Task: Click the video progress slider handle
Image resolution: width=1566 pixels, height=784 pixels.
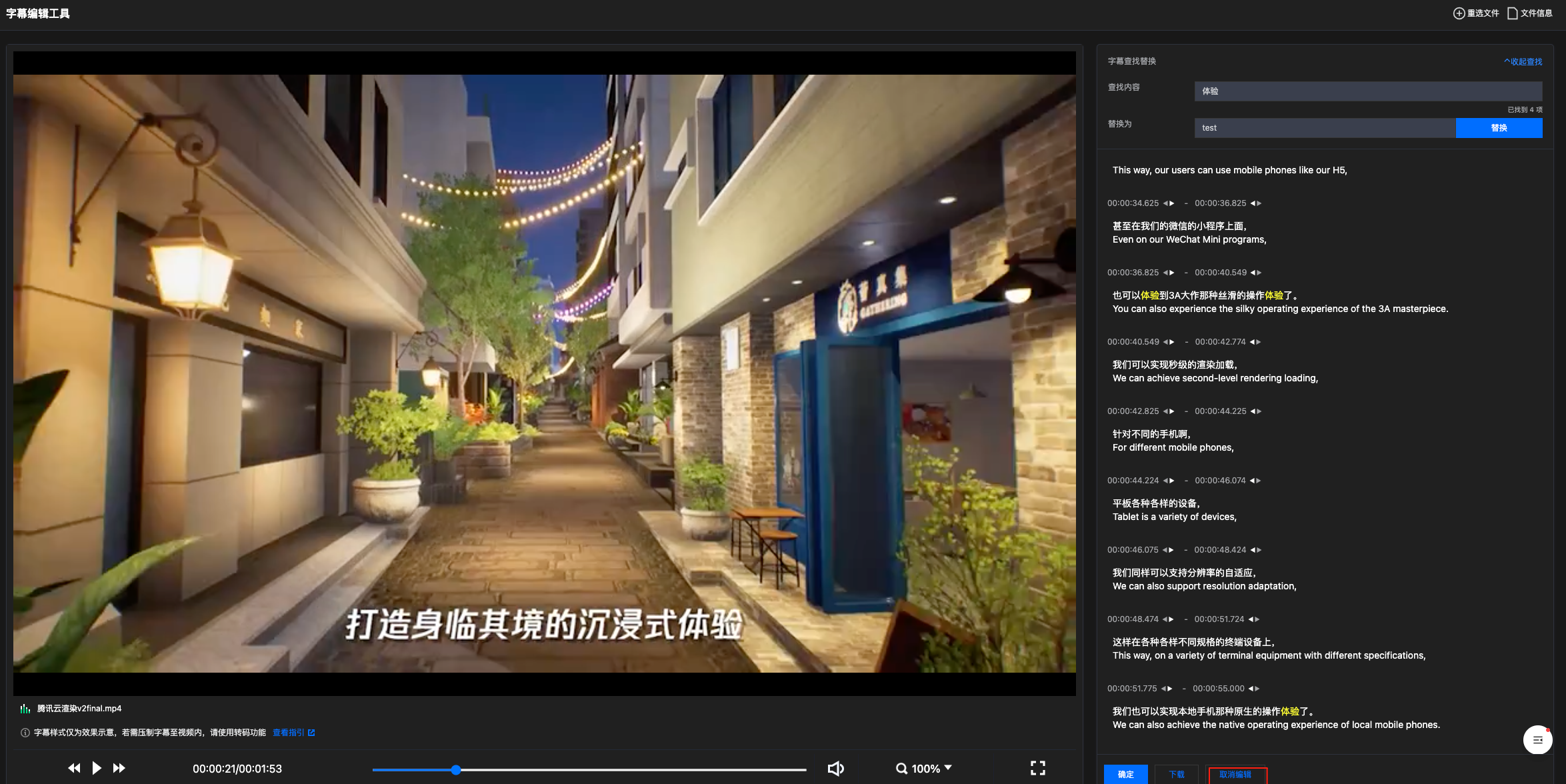Action: [x=456, y=769]
